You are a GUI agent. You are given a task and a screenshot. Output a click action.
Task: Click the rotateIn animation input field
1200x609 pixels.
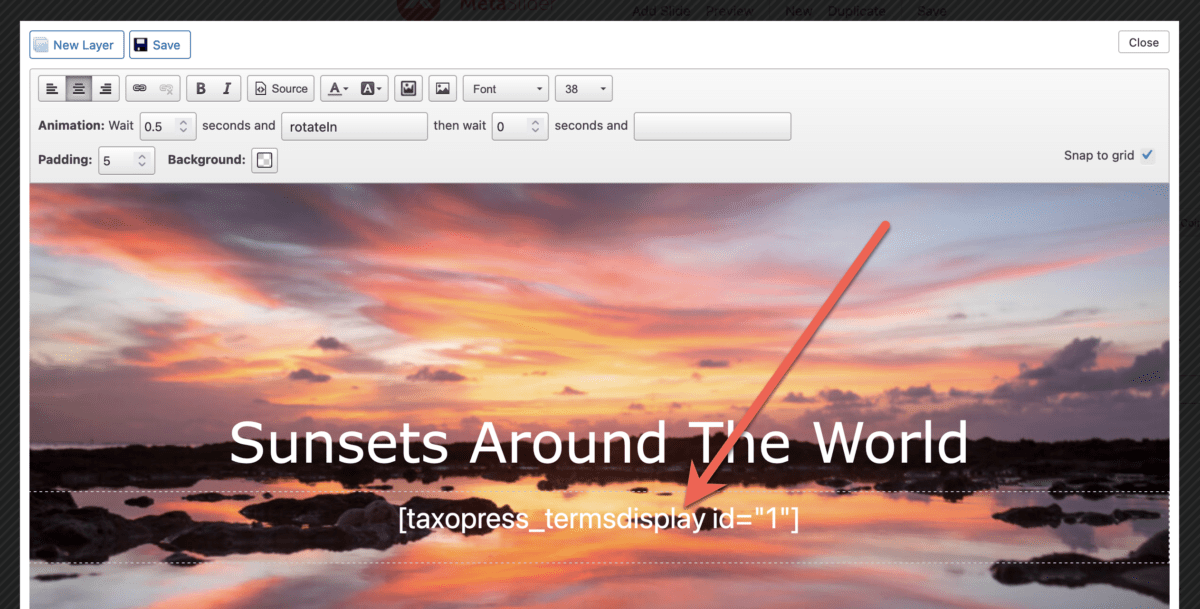[354, 126]
